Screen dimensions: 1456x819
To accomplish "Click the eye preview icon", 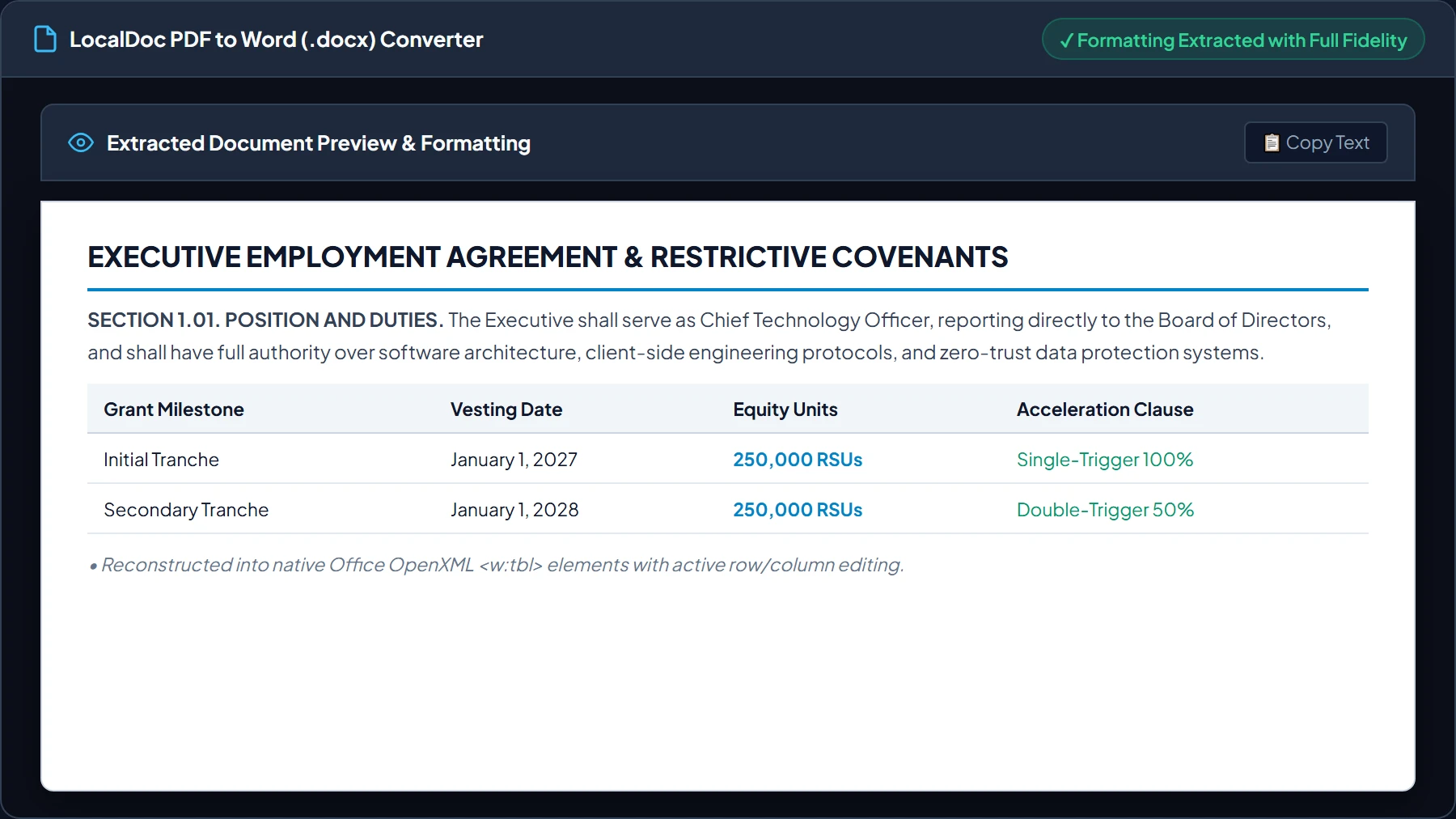I will coord(81,143).
